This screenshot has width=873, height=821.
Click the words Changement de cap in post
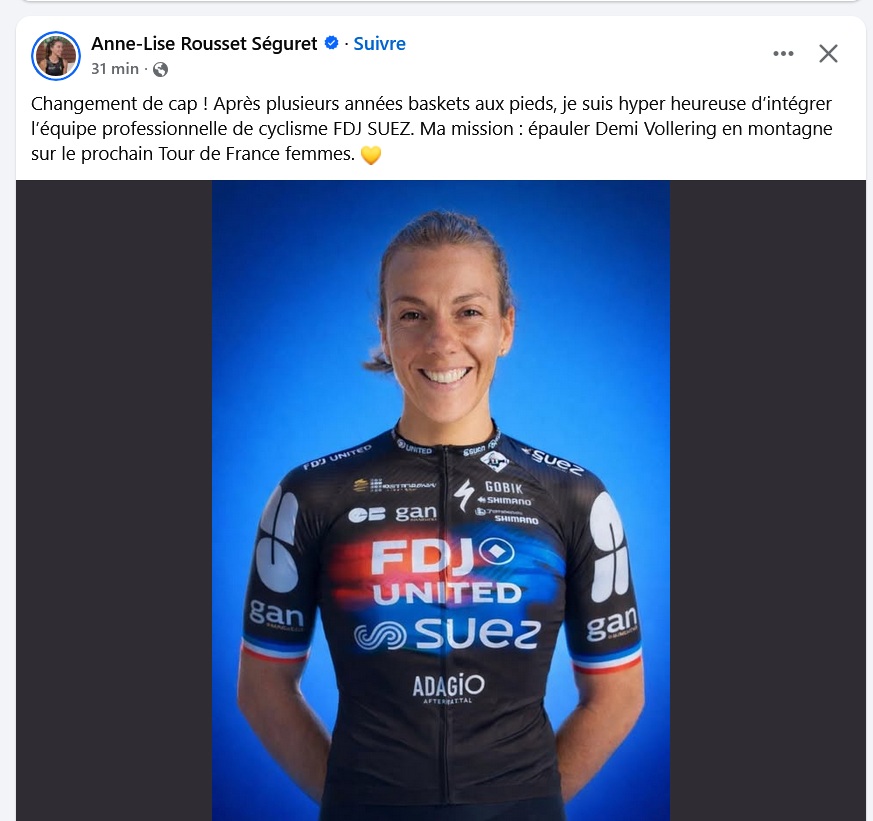(x=114, y=104)
